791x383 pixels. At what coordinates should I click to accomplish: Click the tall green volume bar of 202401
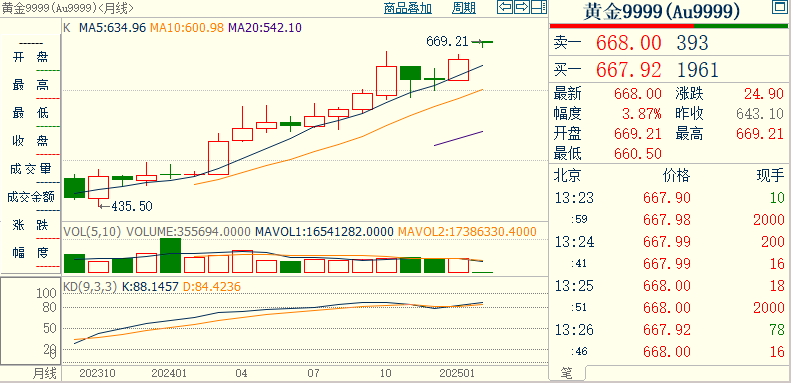[x=171, y=255]
